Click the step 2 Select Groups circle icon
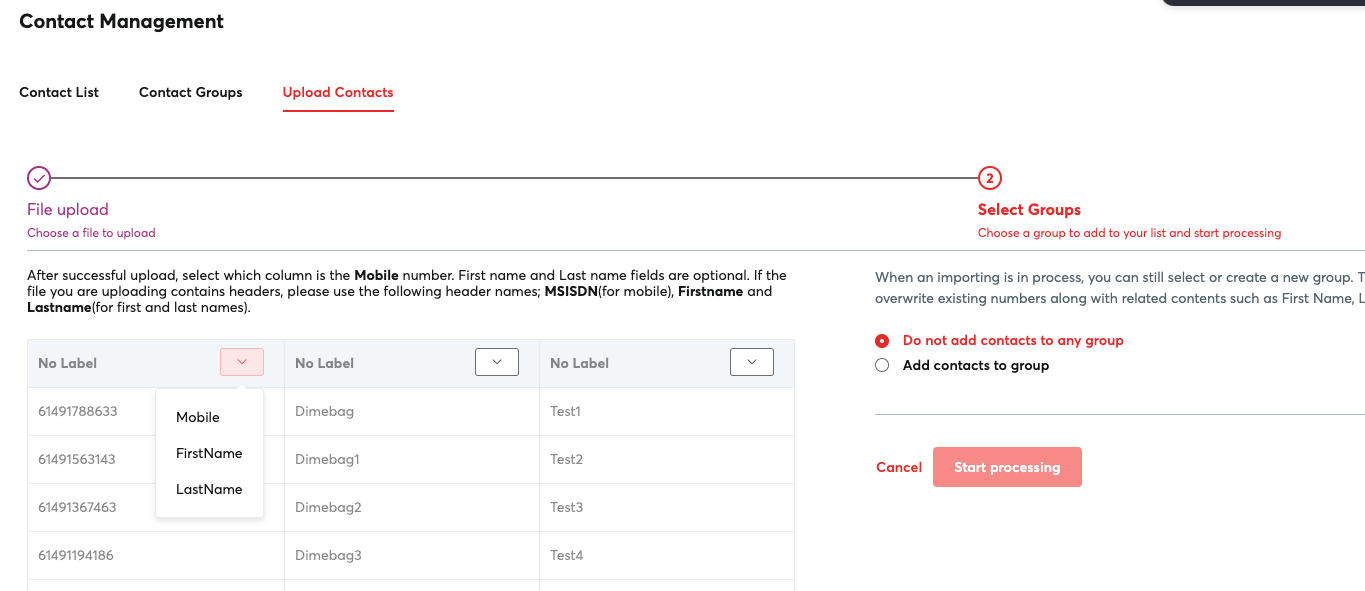The width and height of the screenshot is (1365, 591). (989, 178)
